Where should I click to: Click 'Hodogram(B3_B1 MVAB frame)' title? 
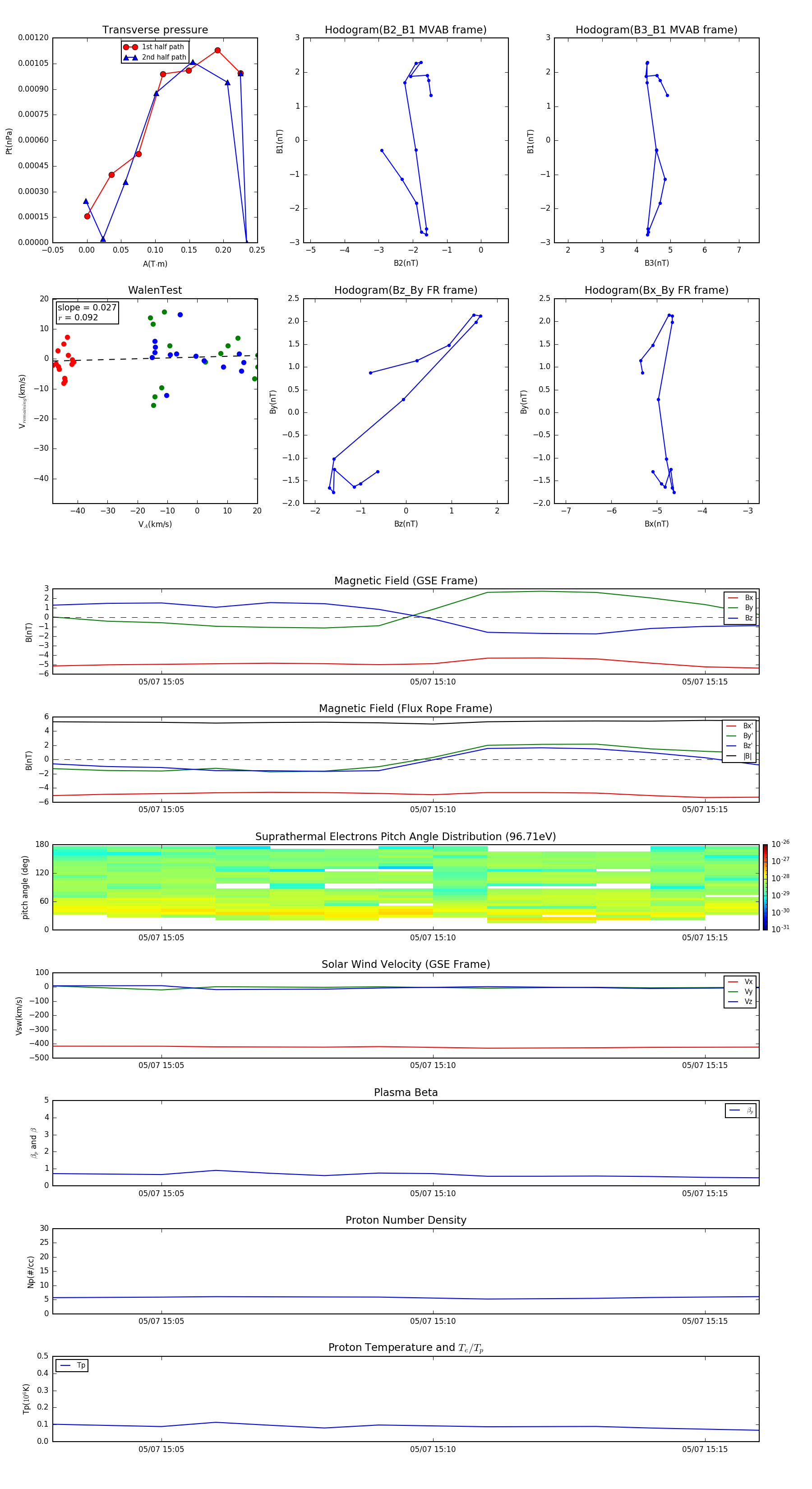tap(656, 30)
